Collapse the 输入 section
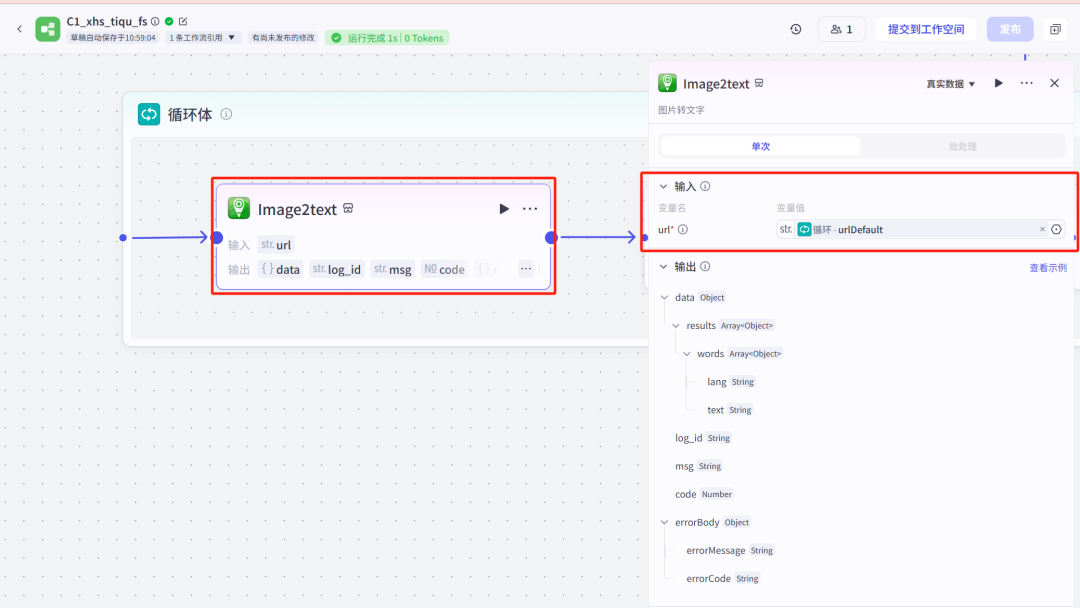The image size is (1080, 608). tap(663, 187)
